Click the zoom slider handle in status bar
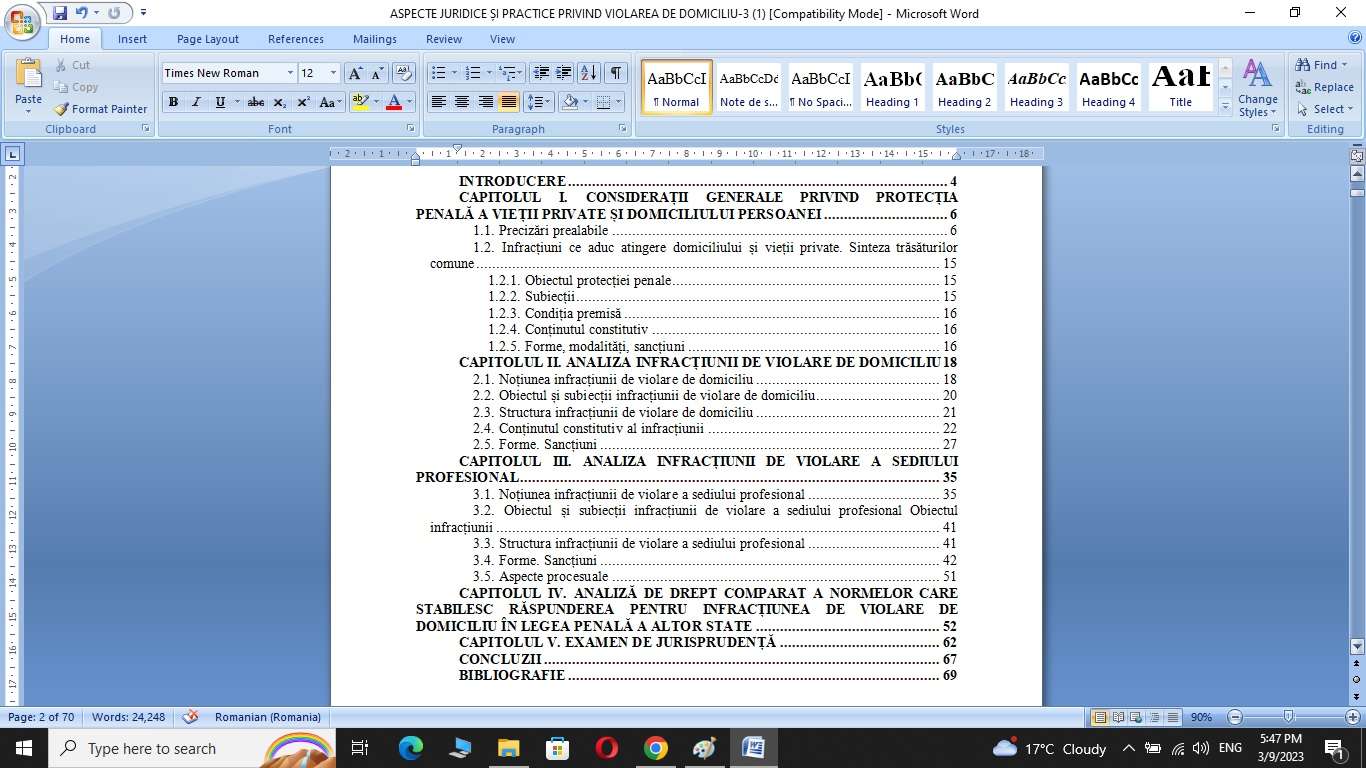 (1289, 717)
